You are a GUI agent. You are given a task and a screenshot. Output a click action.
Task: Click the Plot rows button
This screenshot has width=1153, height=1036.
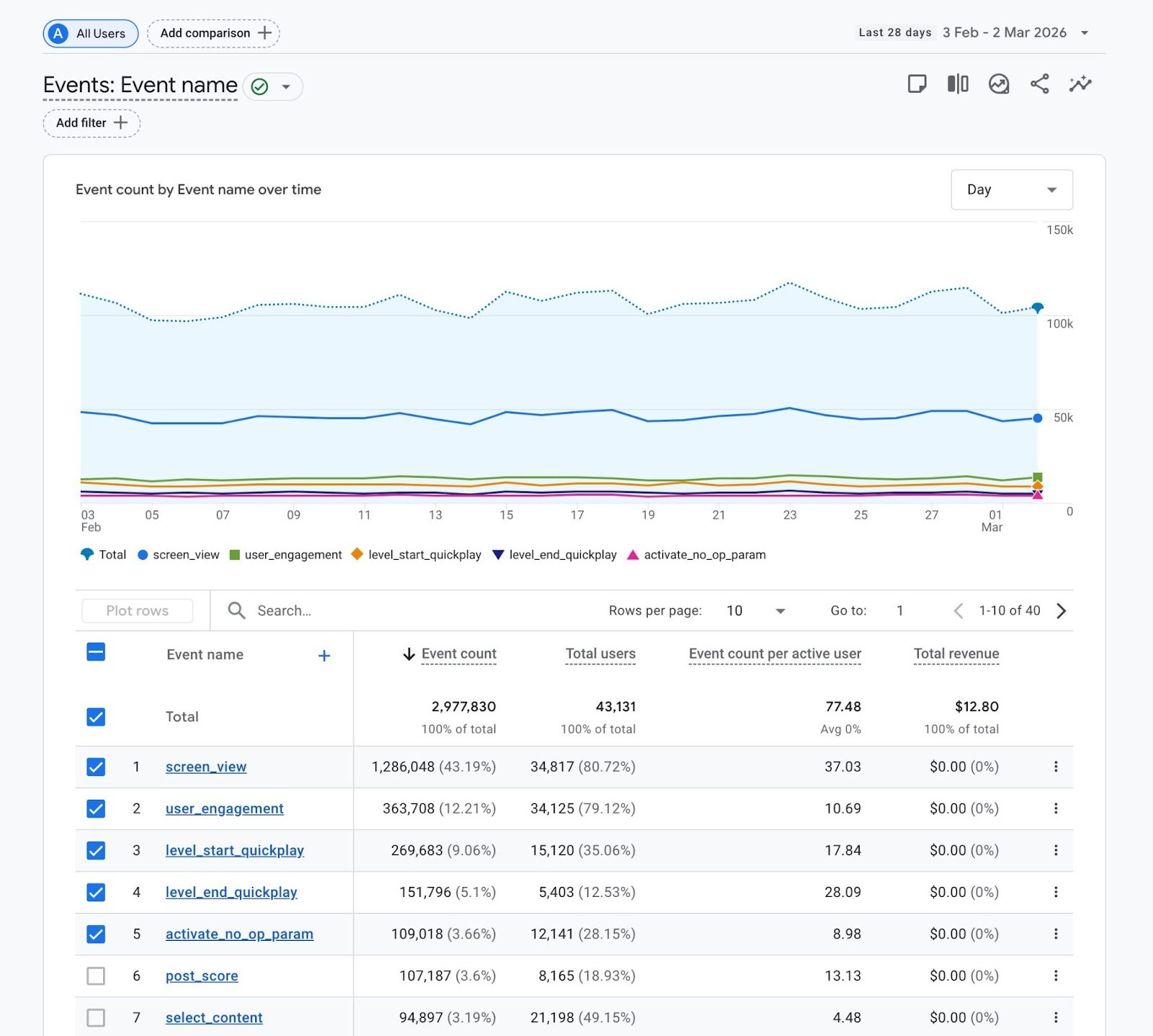(x=137, y=610)
